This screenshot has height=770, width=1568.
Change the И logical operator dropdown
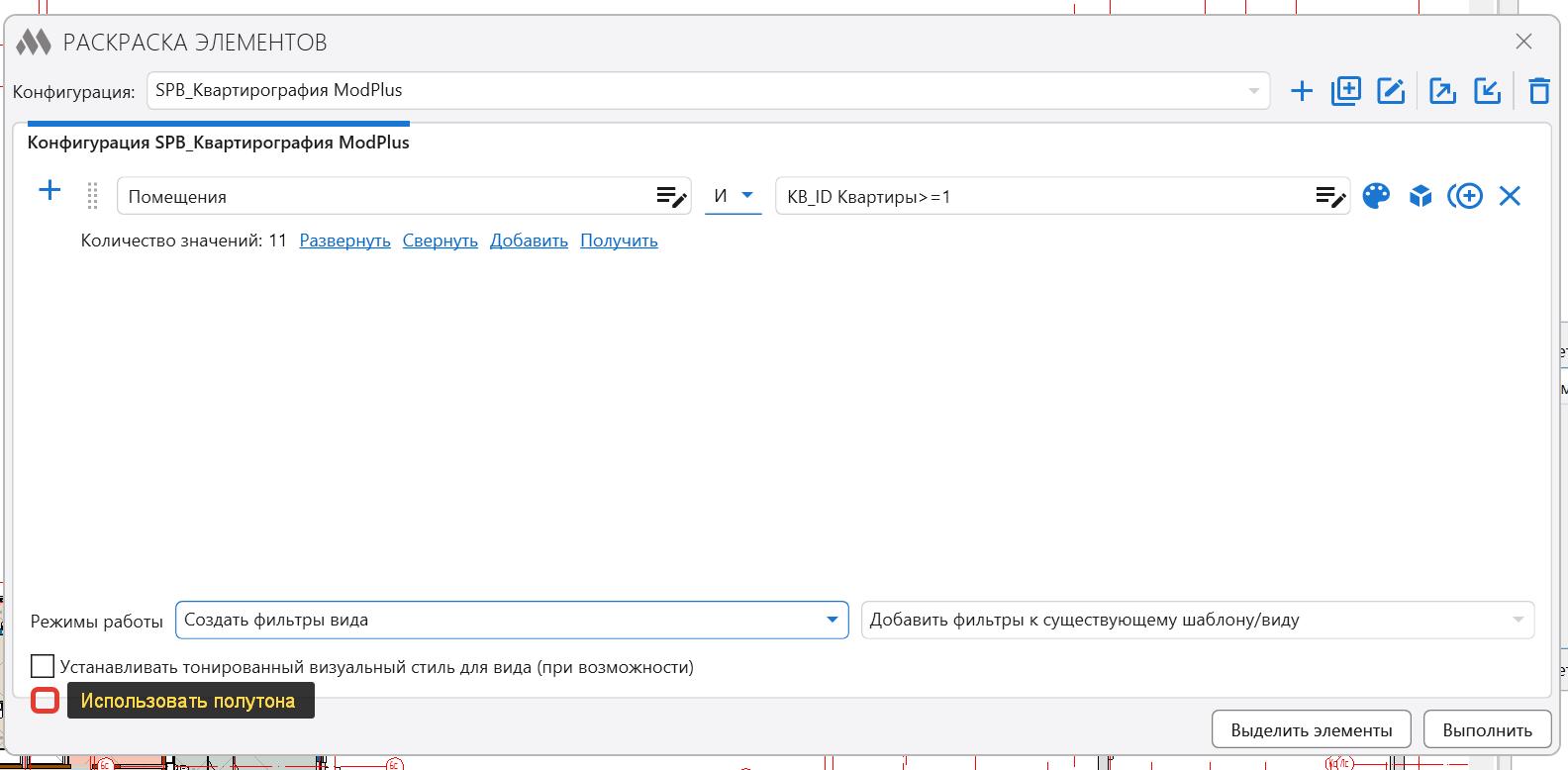(734, 196)
